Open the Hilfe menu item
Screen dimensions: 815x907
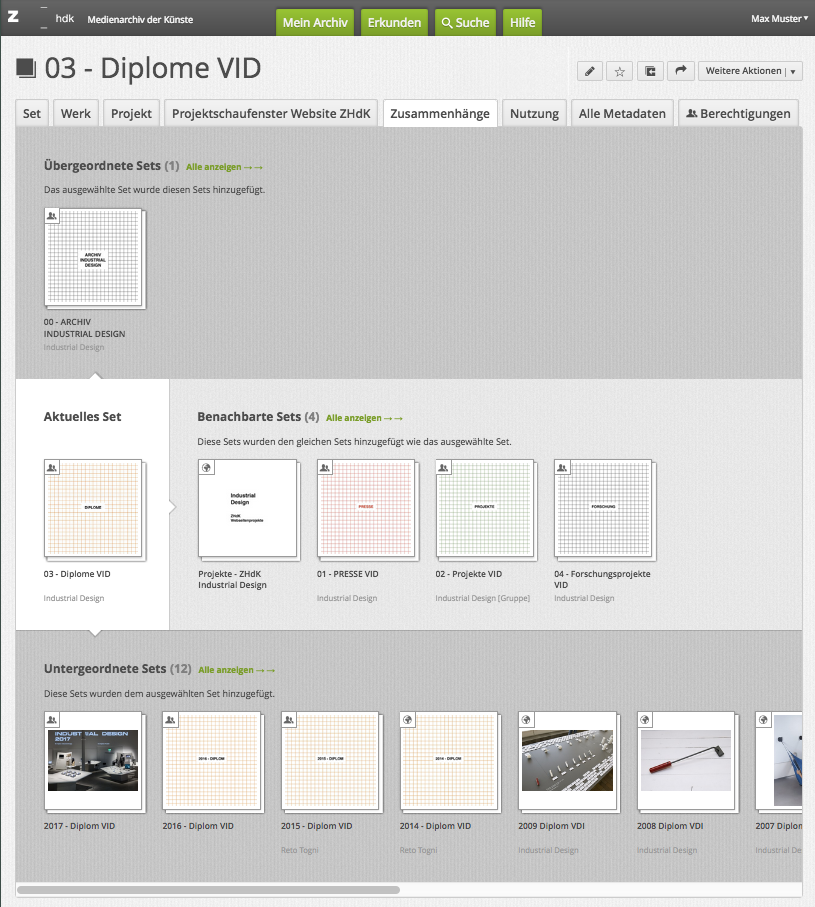(x=521, y=22)
